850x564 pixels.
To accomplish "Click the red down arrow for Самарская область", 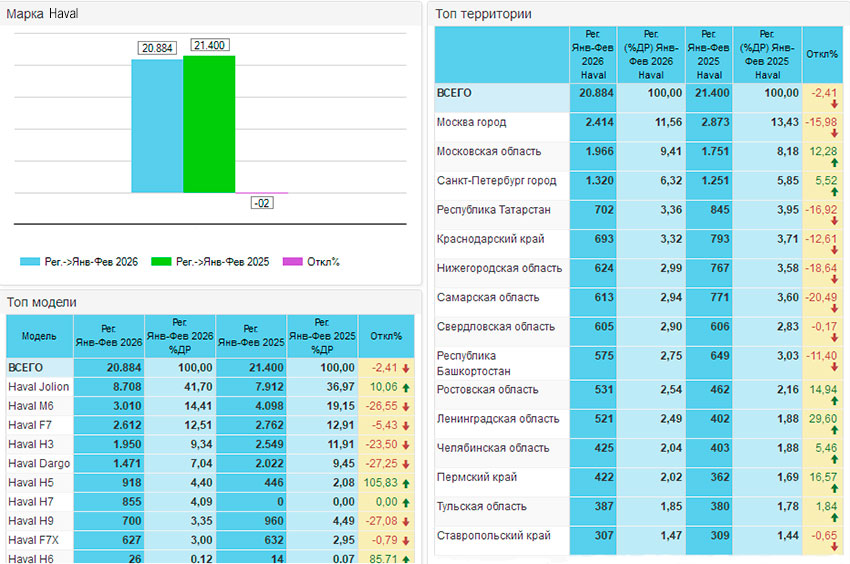I will click(834, 308).
